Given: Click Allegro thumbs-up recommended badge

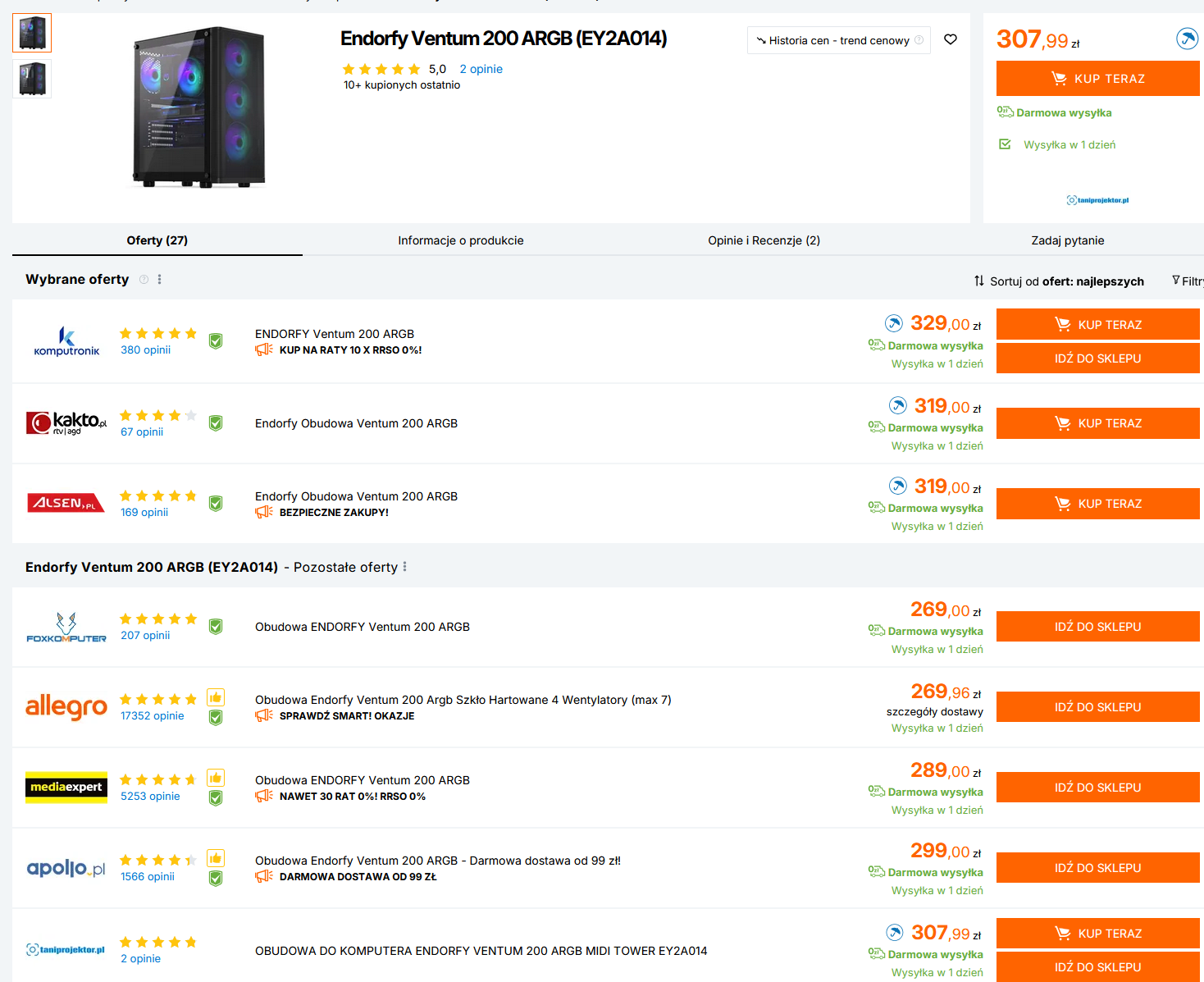Looking at the screenshot, I should point(216,697).
